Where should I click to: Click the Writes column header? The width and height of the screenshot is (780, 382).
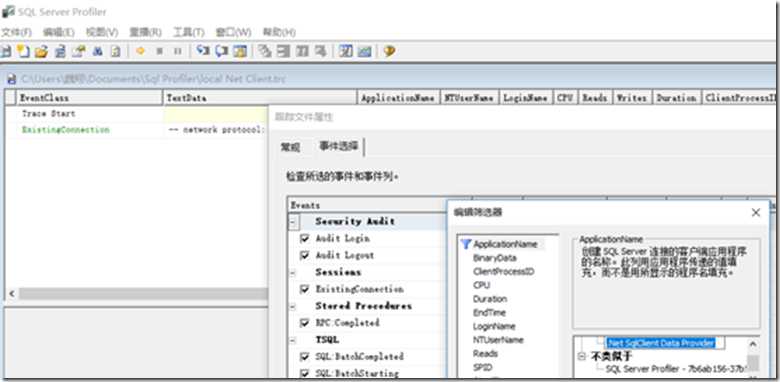click(632, 98)
